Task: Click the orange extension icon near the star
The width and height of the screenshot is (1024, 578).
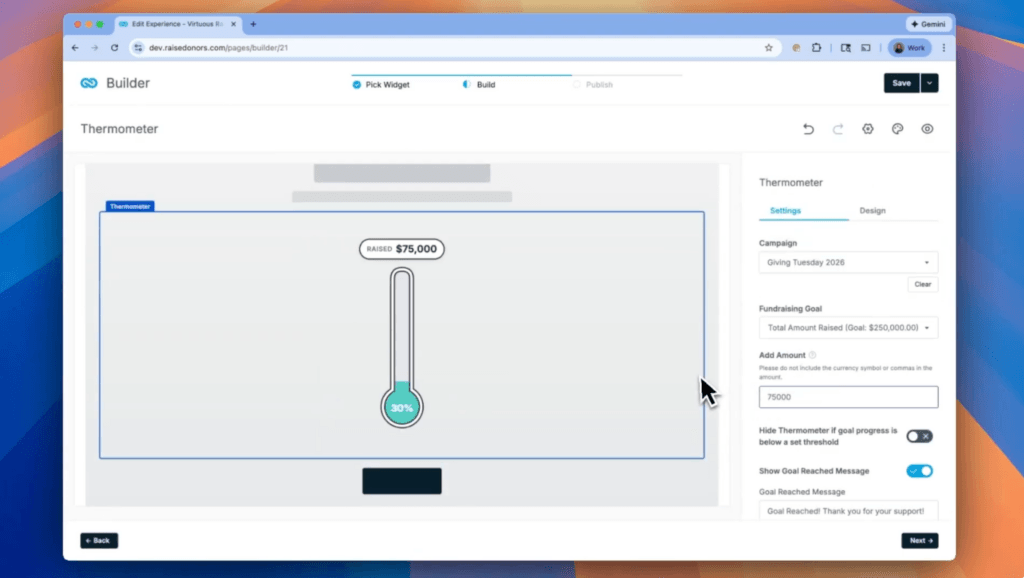Action: pyautogui.click(x=796, y=48)
